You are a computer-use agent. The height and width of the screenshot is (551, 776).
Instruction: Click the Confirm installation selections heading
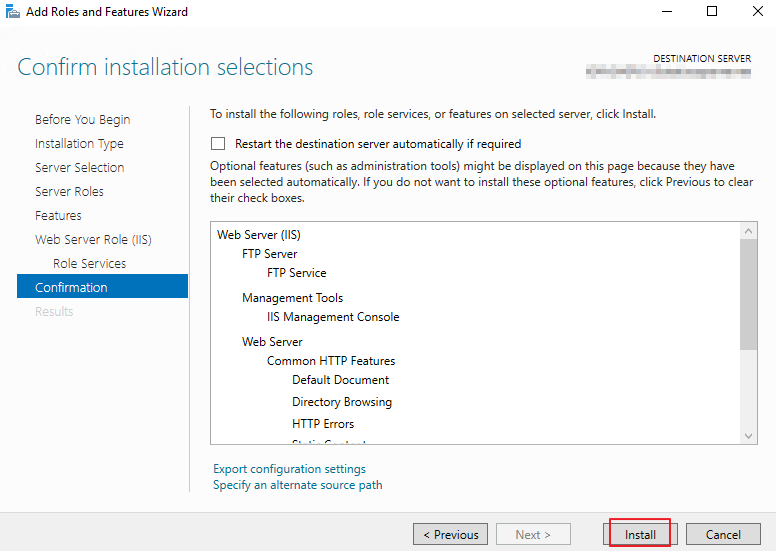pos(165,67)
